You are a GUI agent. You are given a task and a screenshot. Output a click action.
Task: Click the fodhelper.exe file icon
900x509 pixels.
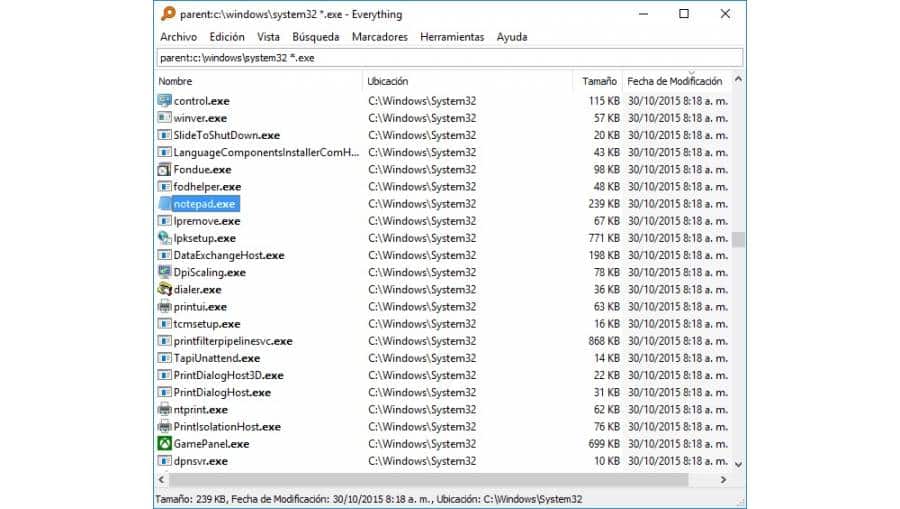coord(164,186)
